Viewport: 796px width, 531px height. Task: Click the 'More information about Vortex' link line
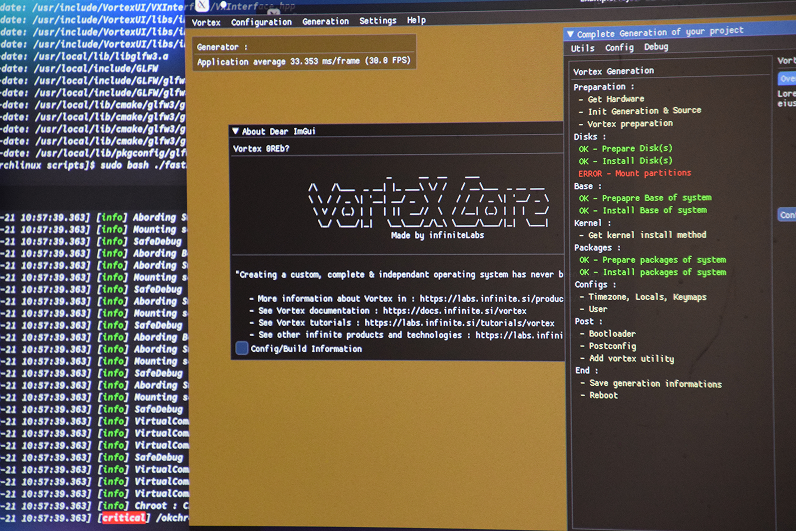pos(406,298)
